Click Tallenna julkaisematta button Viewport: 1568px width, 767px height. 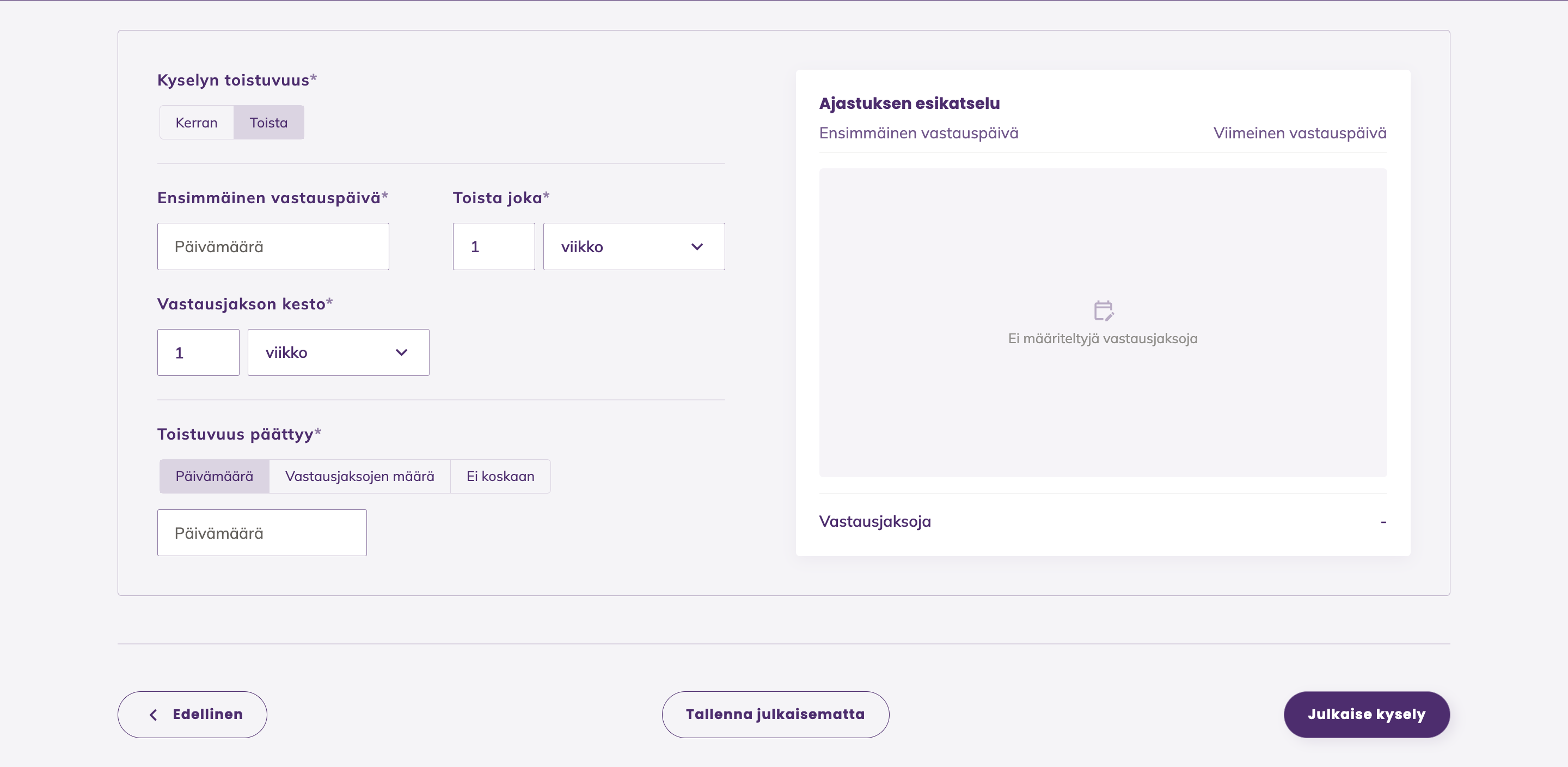pos(775,715)
